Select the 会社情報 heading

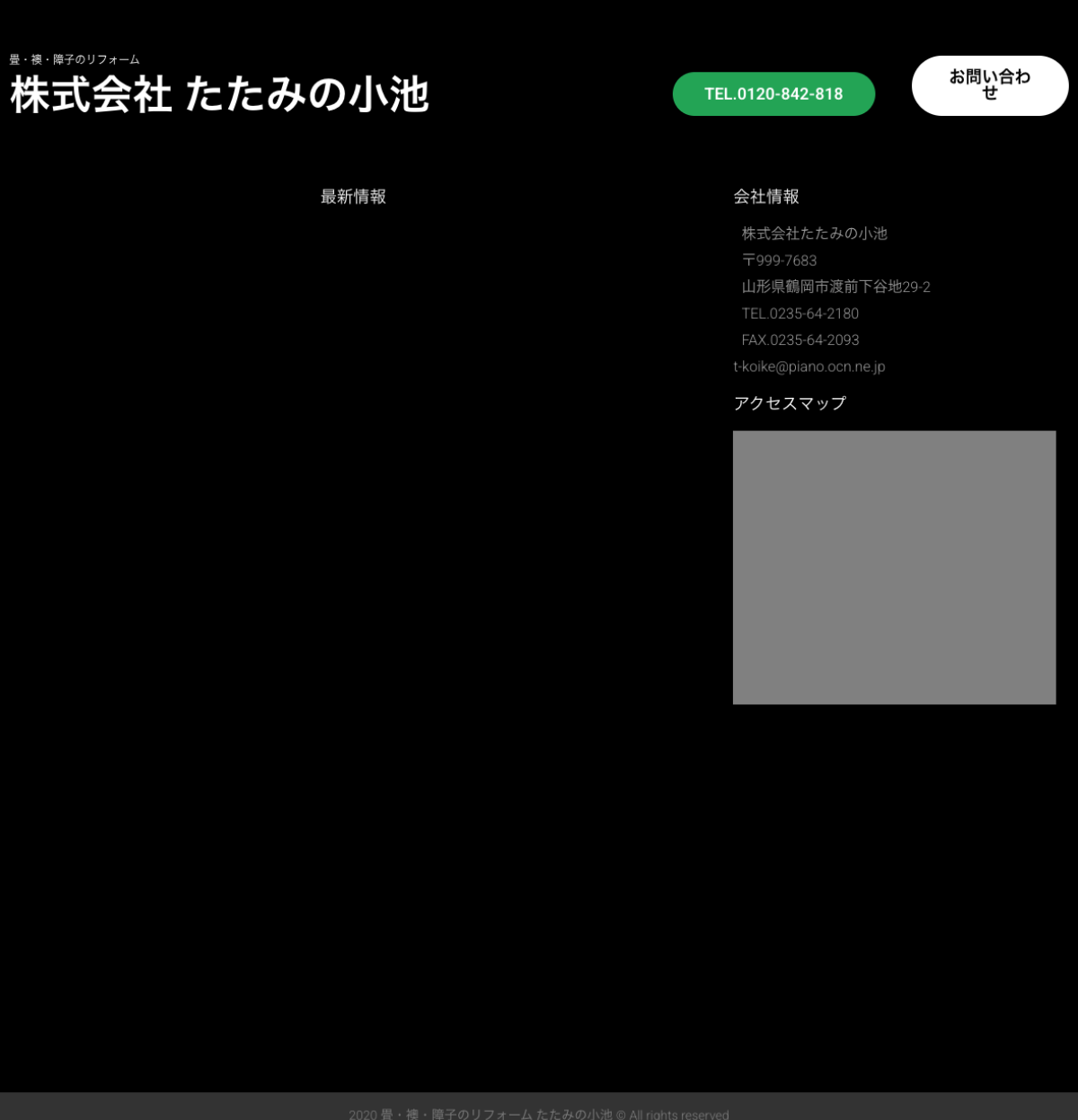[x=766, y=197]
